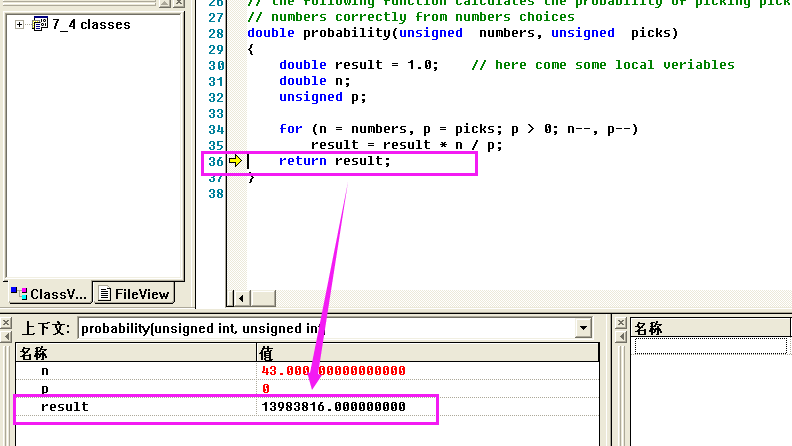Click the 'return result;' statement on line 36
Image resolution: width=792 pixels, height=446 pixels.
click(x=334, y=161)
